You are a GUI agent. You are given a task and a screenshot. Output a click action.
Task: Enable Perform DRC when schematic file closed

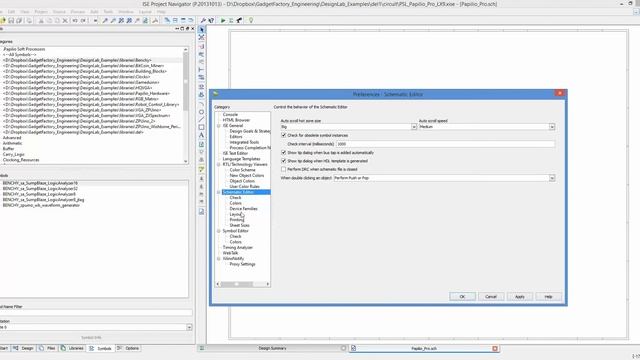tap(284, 169)
